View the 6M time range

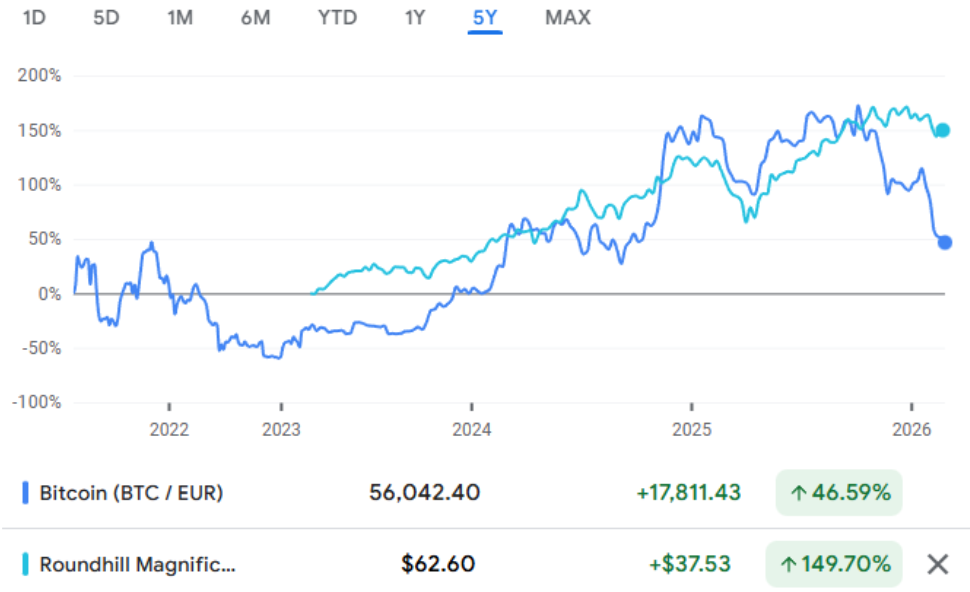(x=255, y=18)
